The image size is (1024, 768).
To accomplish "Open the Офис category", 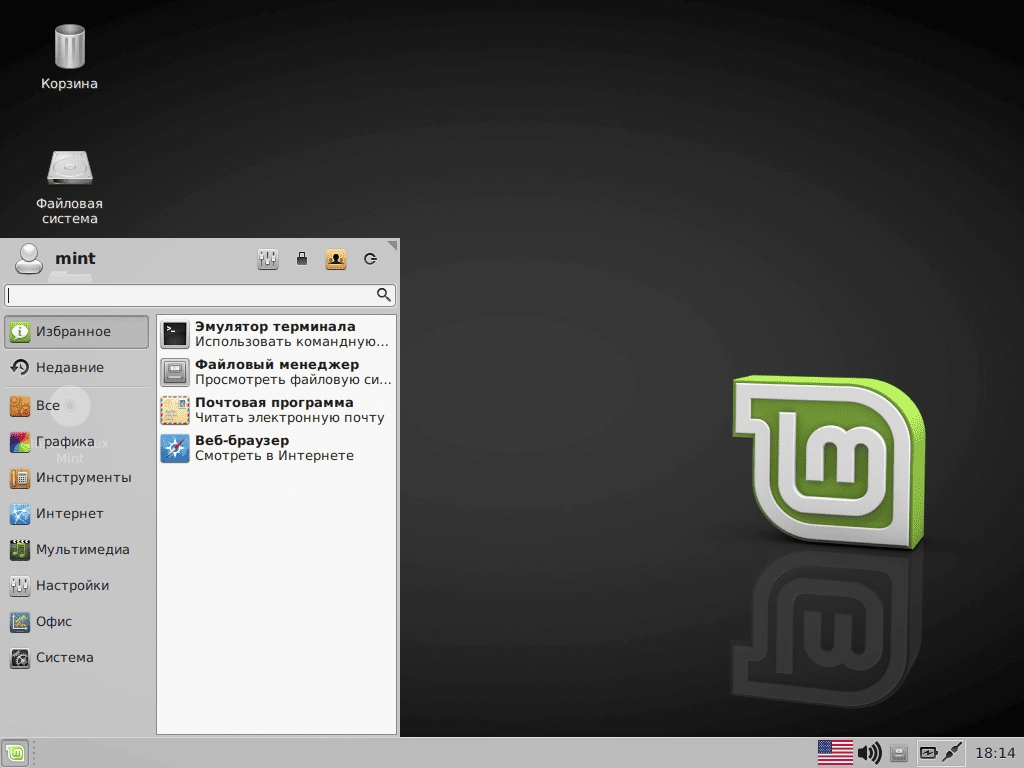I will tap(76, 622).
